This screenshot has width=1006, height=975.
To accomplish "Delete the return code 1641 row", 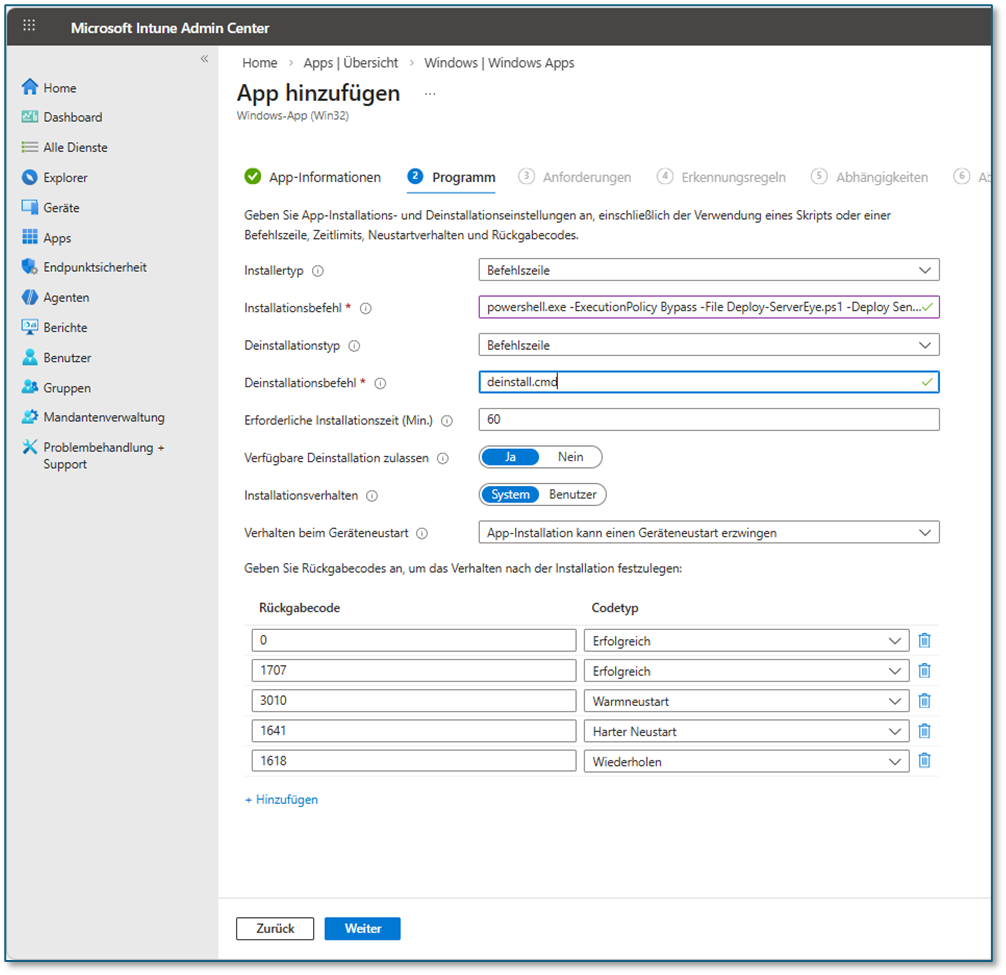I will pos(925,731).
